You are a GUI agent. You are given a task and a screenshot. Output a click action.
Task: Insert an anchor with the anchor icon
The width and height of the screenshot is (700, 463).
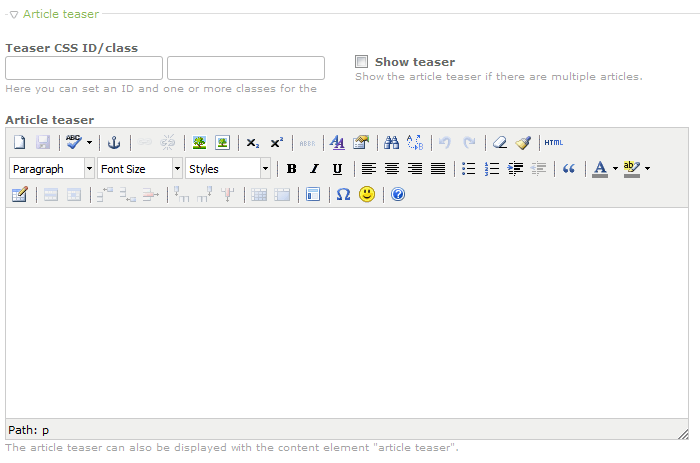(x=114, y=143)
